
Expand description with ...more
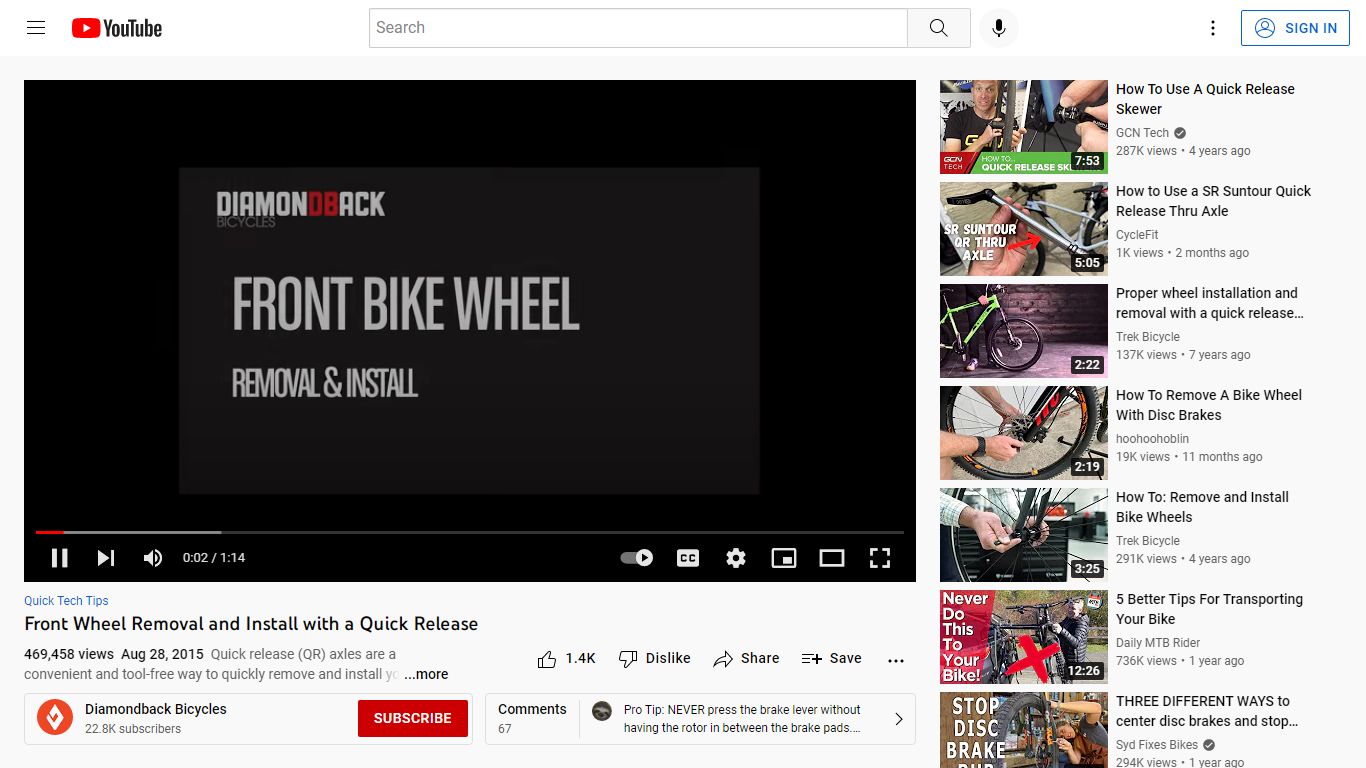click(426, 674)
